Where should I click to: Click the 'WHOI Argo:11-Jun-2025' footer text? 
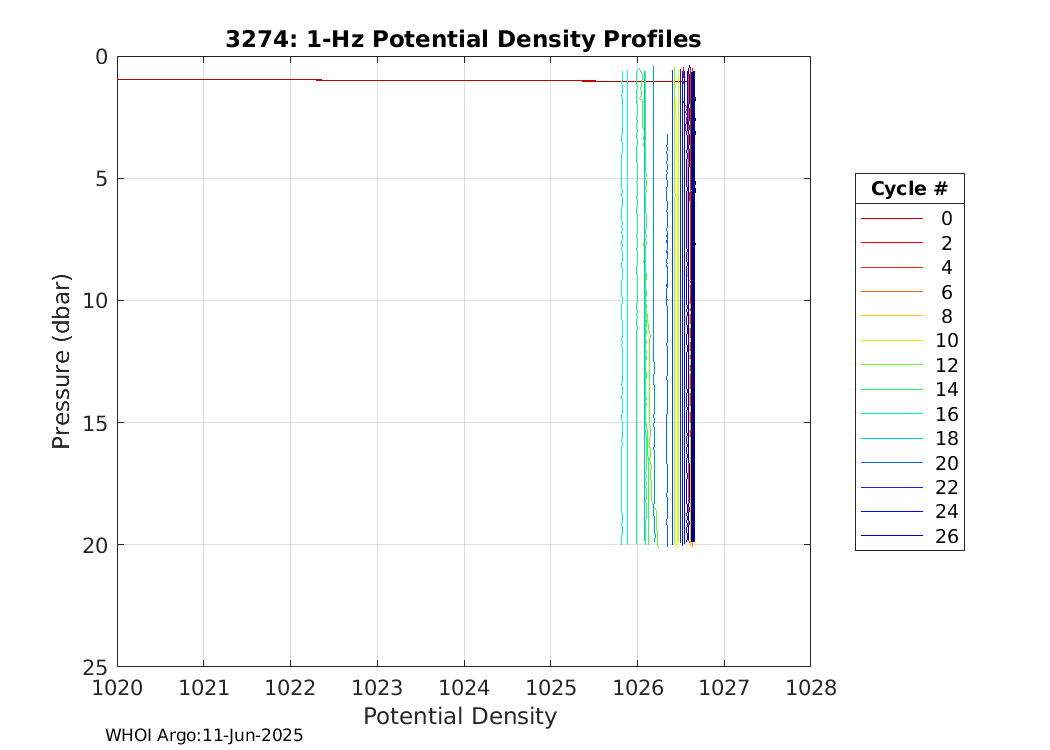(204, 735)
